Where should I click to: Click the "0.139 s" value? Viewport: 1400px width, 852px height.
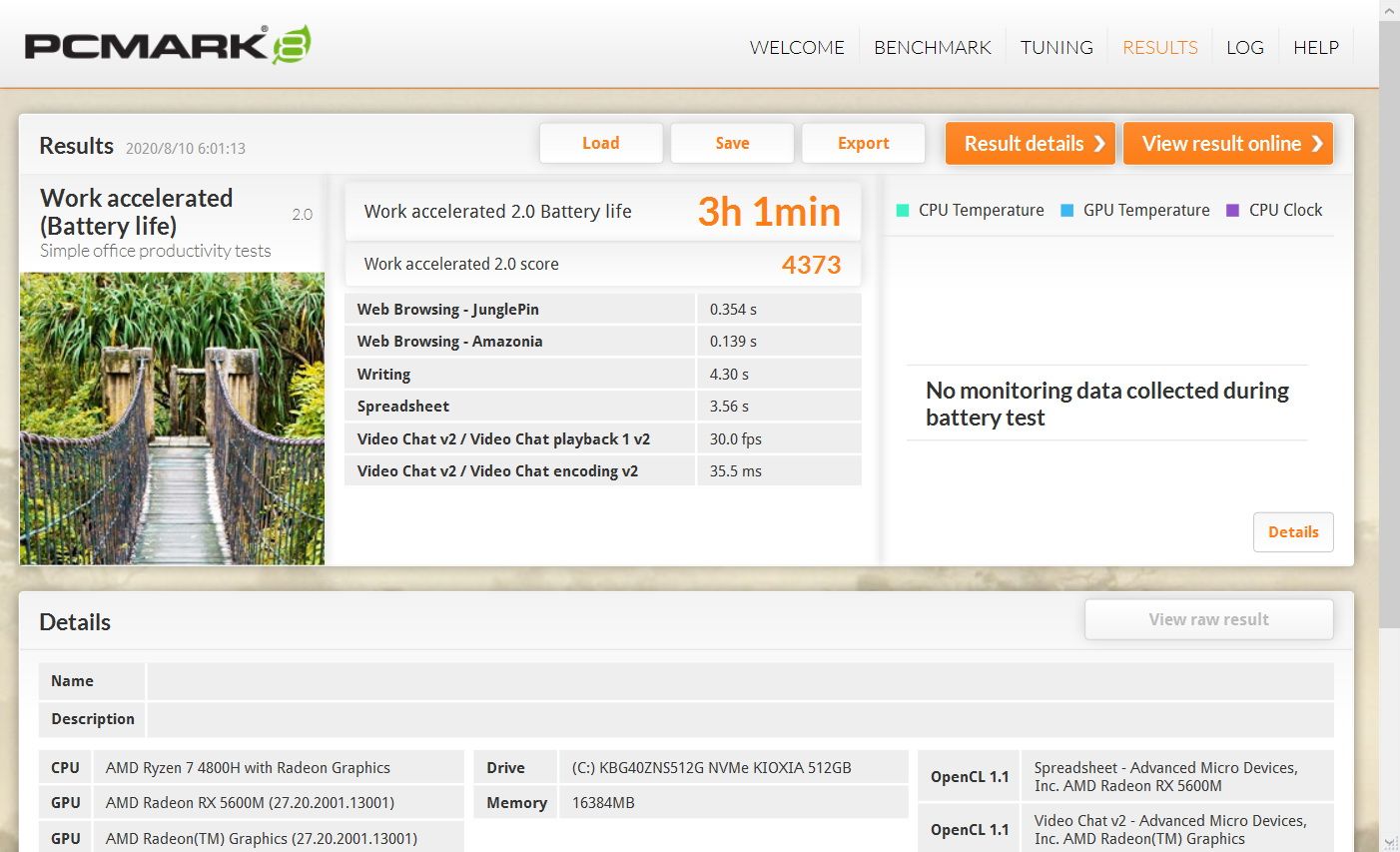[733, 342]
